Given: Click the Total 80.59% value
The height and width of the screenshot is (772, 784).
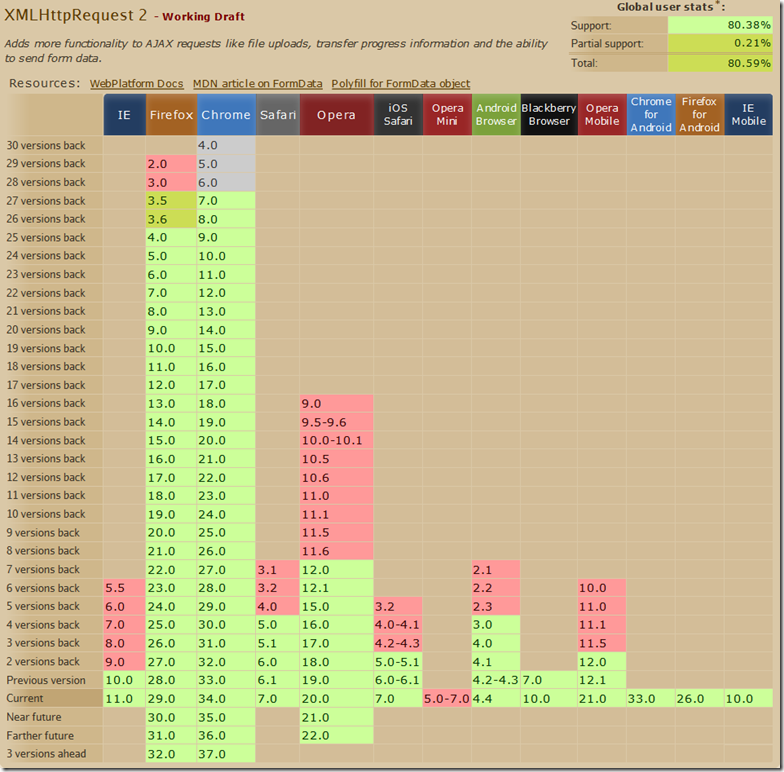Looking at the screenshot, I should coord(720,63).
